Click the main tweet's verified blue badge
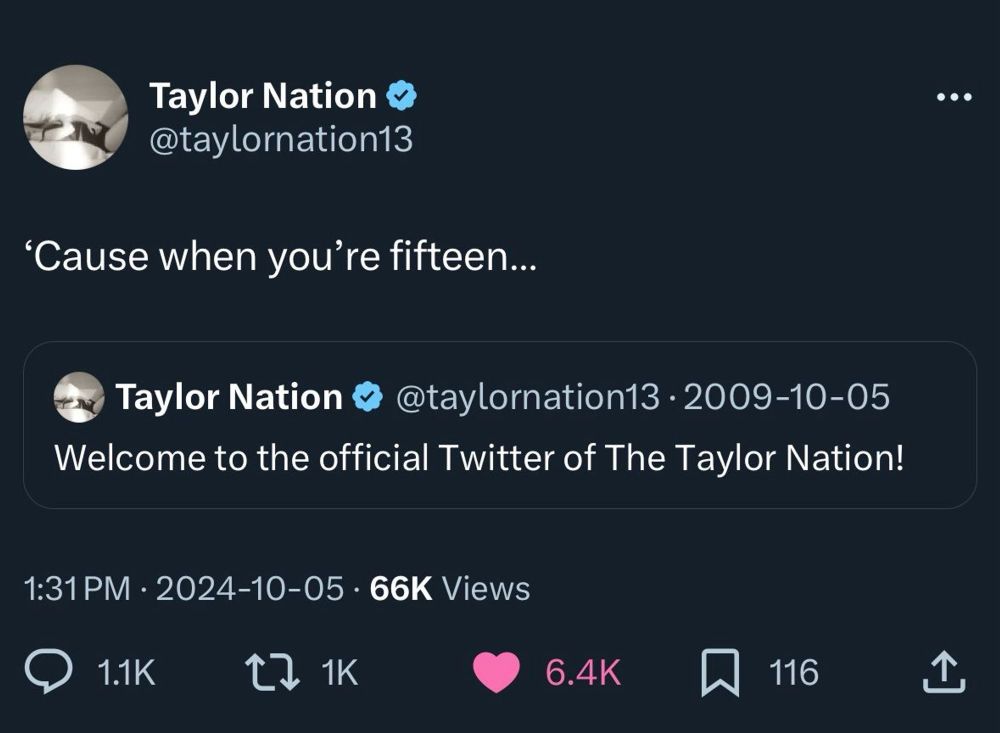1000x733 pixels. [x=402, y=97]
